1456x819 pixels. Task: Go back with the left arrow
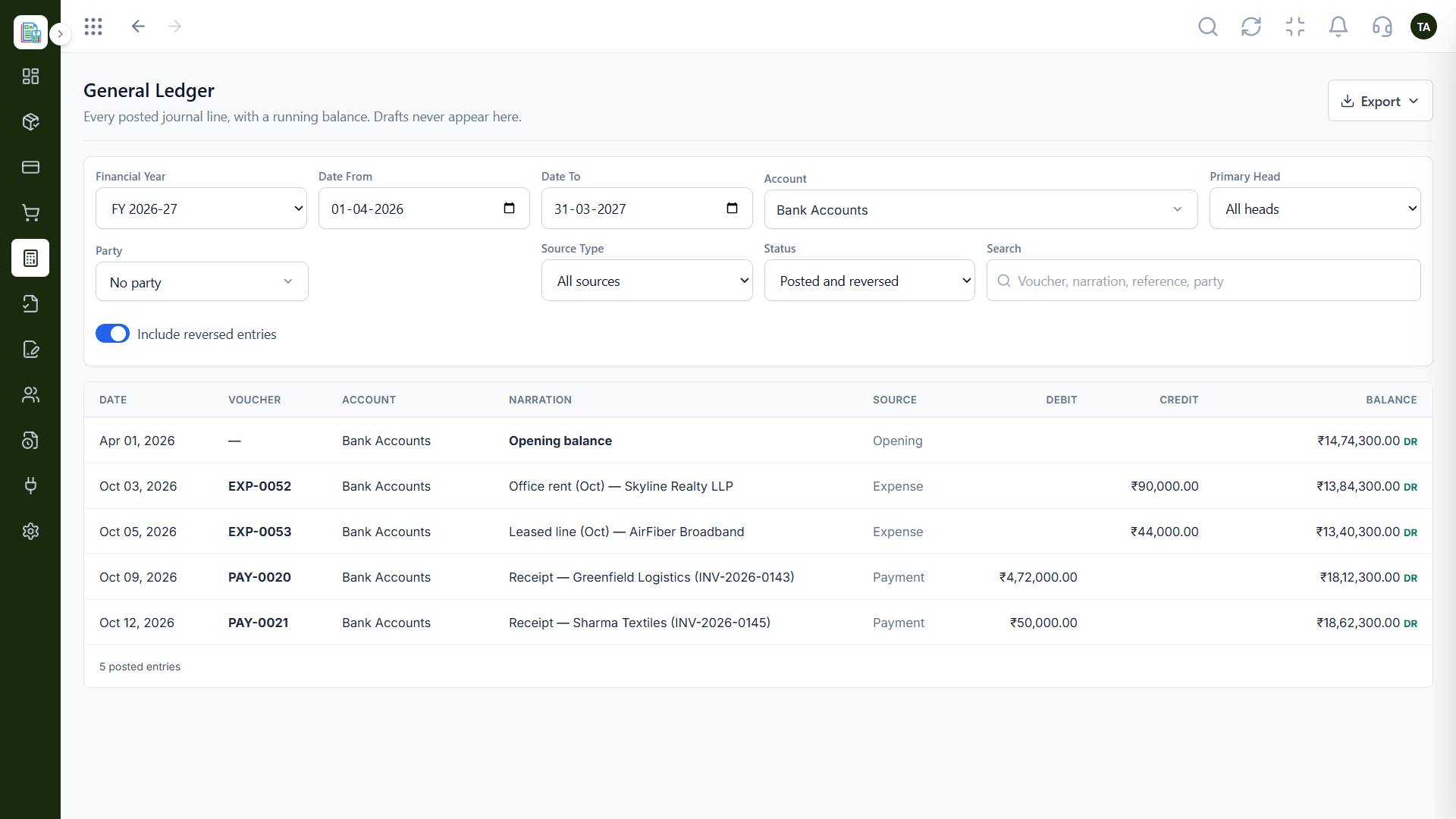(138, 27)
